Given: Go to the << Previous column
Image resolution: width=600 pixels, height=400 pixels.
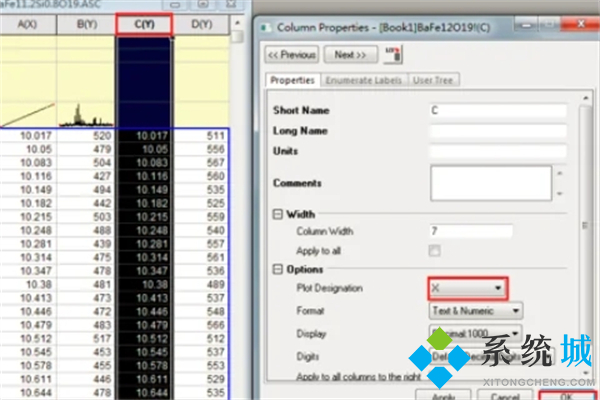Looking at the screenshot, I should point(292,54).
